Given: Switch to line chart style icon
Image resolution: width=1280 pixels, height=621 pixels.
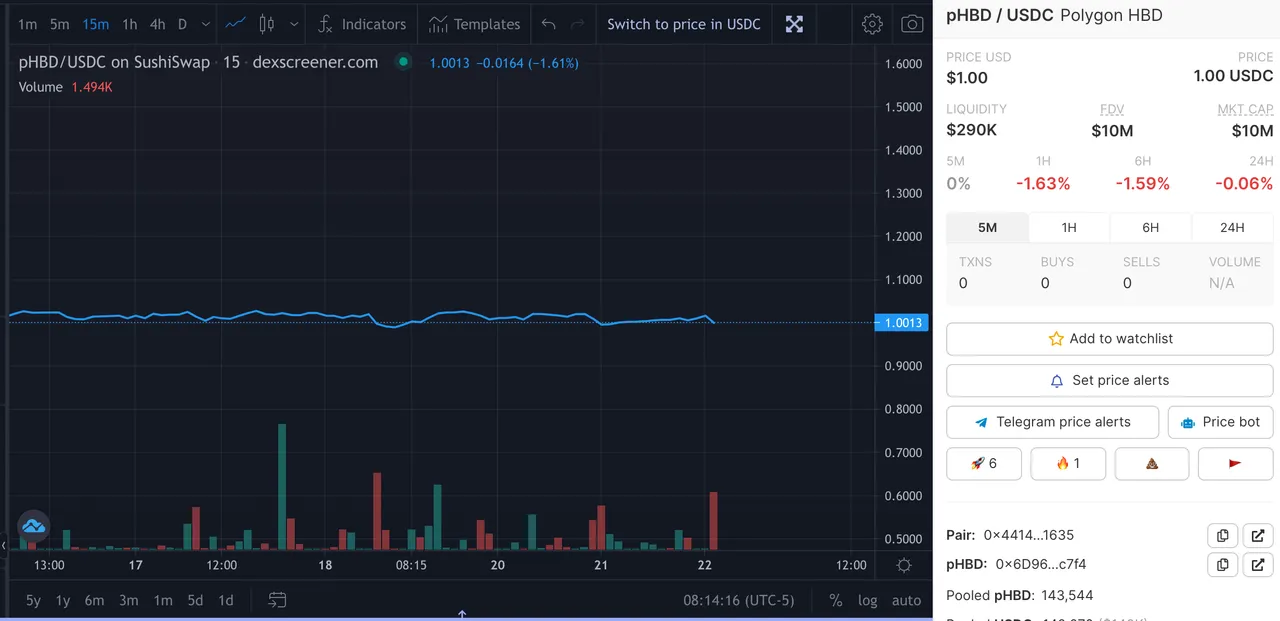Looking at the screenshot, I should pos(236,24).
